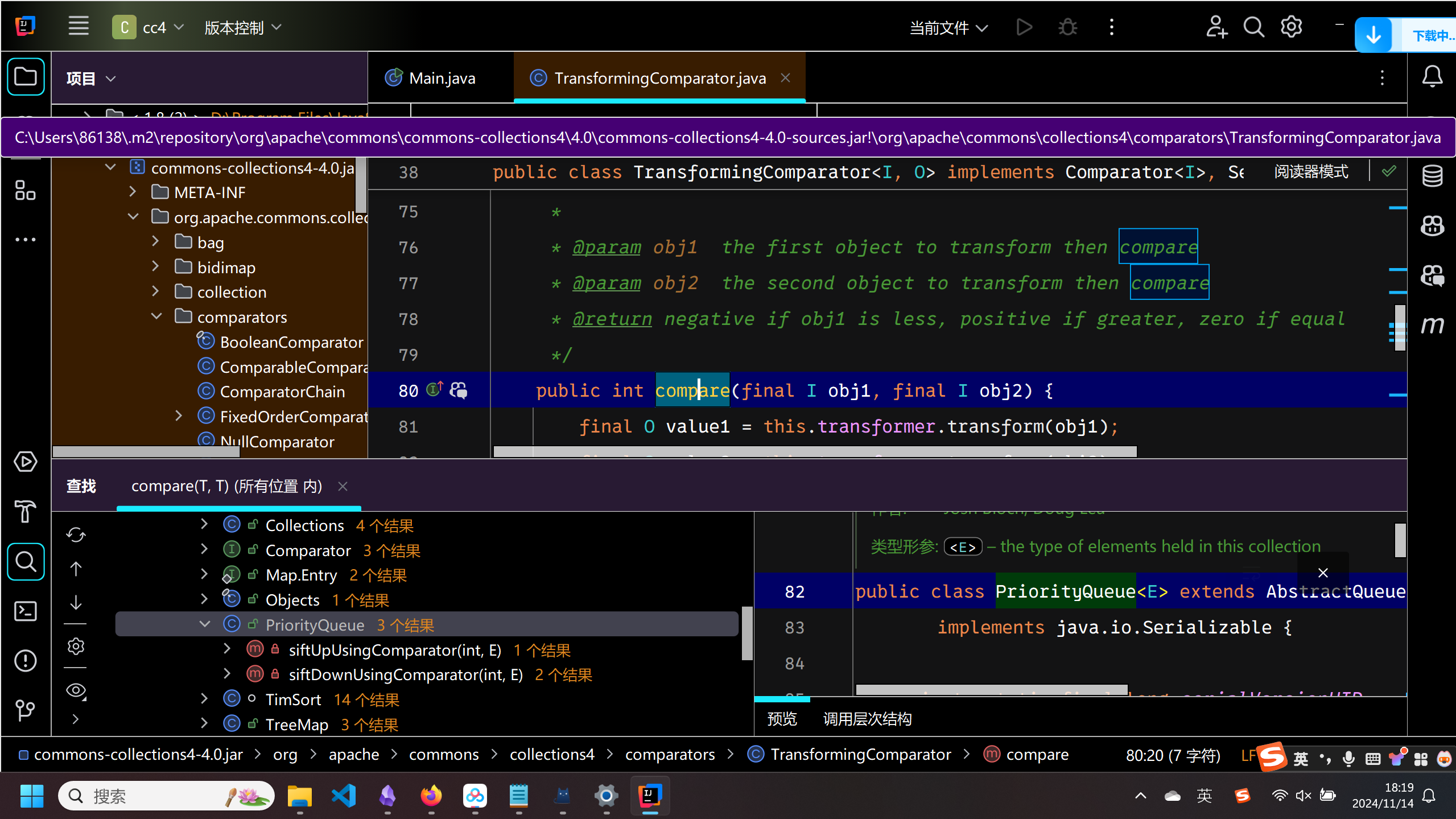The width and height of the screenshot is (1456, 819).
Task: Expand siftDownUsingComparator results
Action: pos(227,674)
